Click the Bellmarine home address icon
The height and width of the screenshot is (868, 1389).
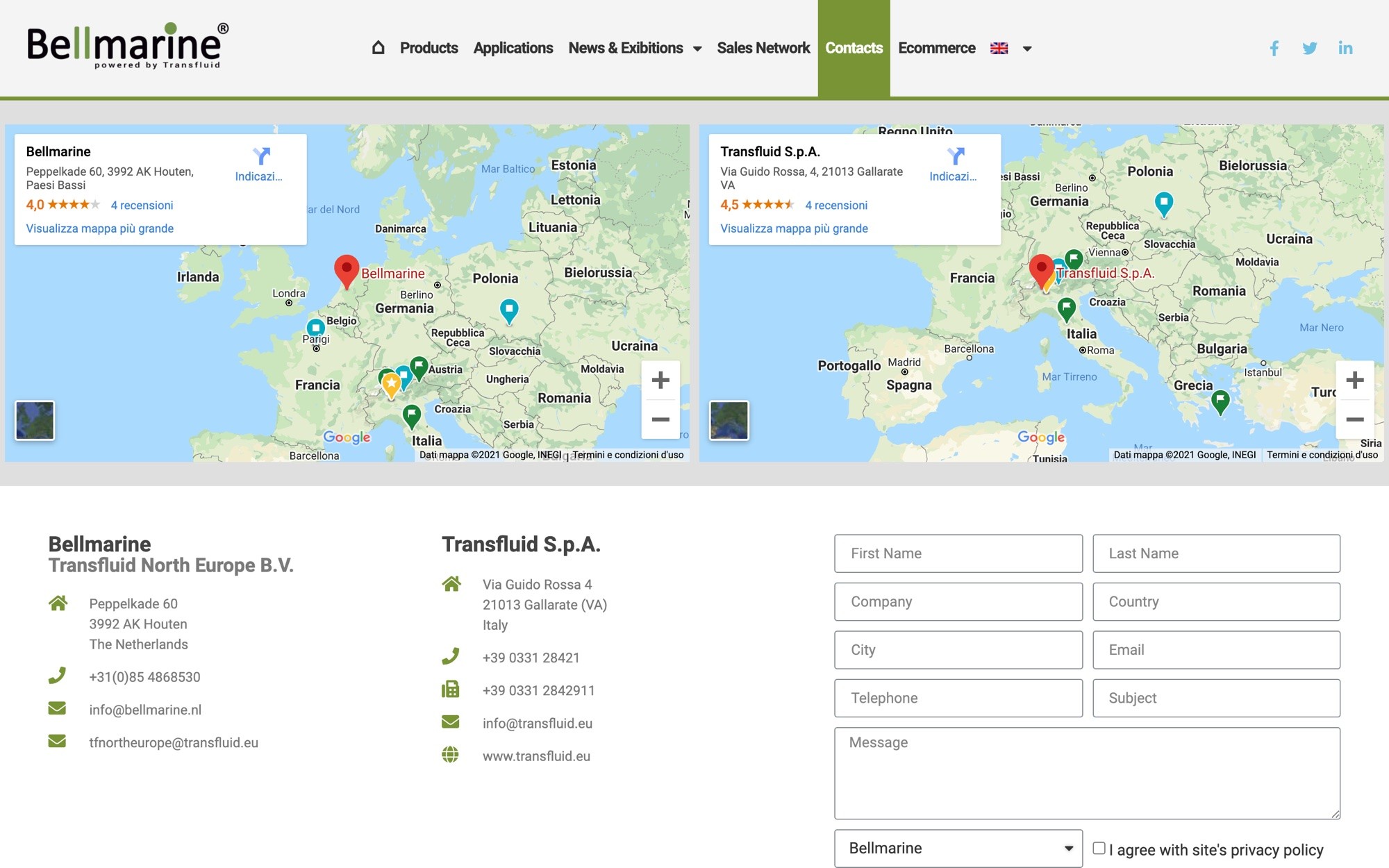[58, 603]
